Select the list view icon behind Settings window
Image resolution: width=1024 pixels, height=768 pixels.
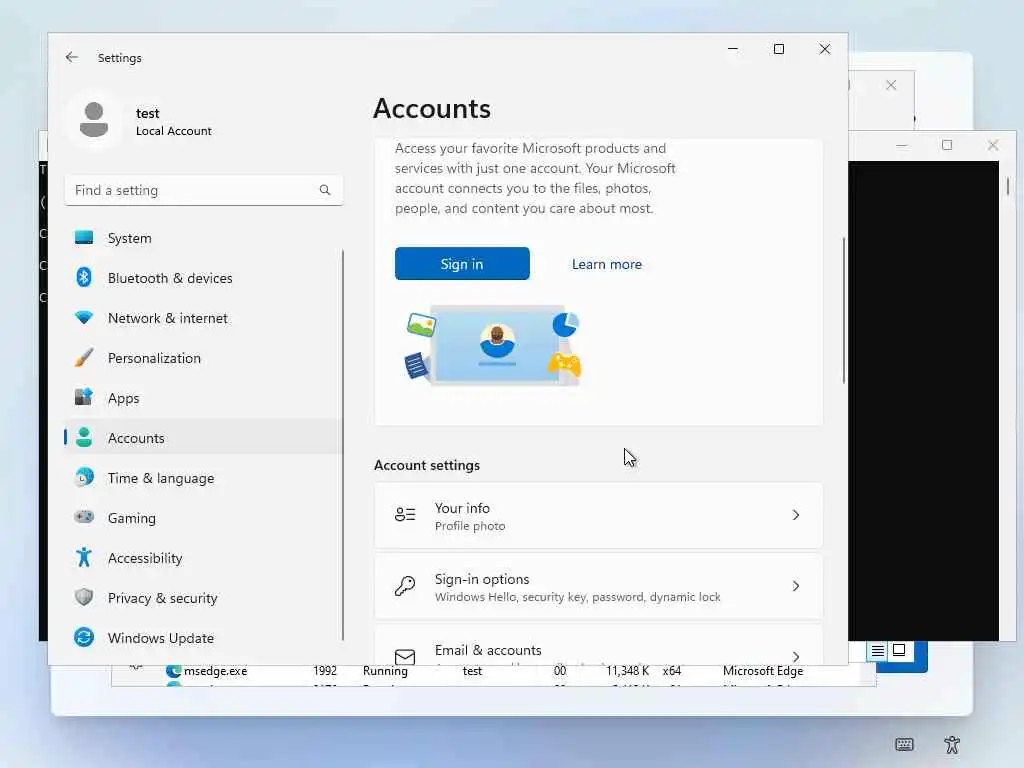tap(878, 650)
